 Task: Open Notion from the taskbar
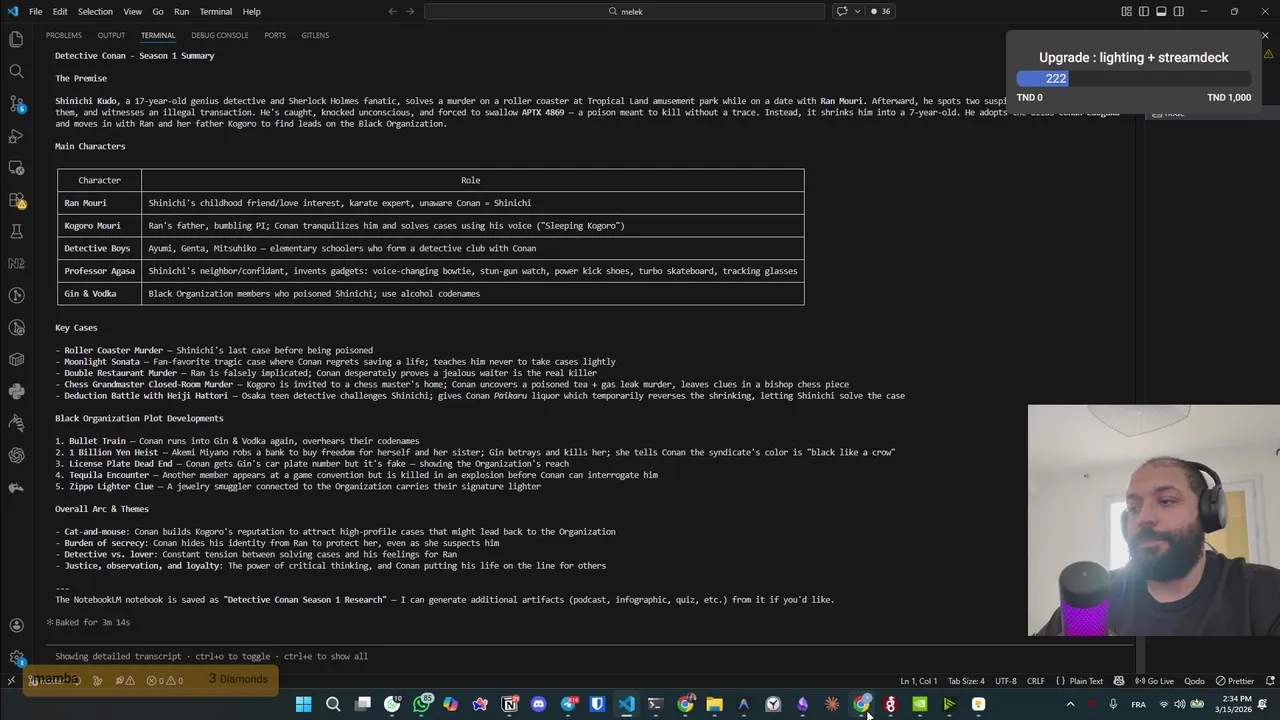(509, 704)
